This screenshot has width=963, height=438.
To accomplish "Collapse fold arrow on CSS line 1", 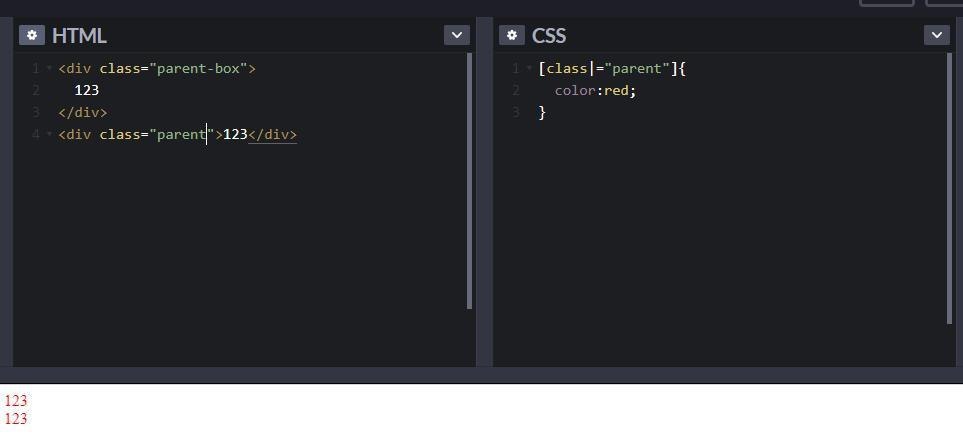I will click(529, 69).
